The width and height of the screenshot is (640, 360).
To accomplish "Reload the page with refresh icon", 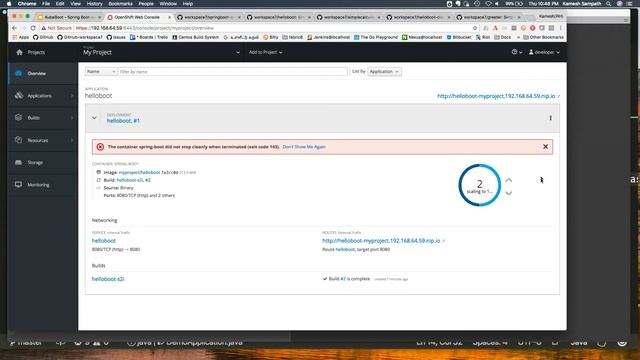I will click(x=33, y=28).
